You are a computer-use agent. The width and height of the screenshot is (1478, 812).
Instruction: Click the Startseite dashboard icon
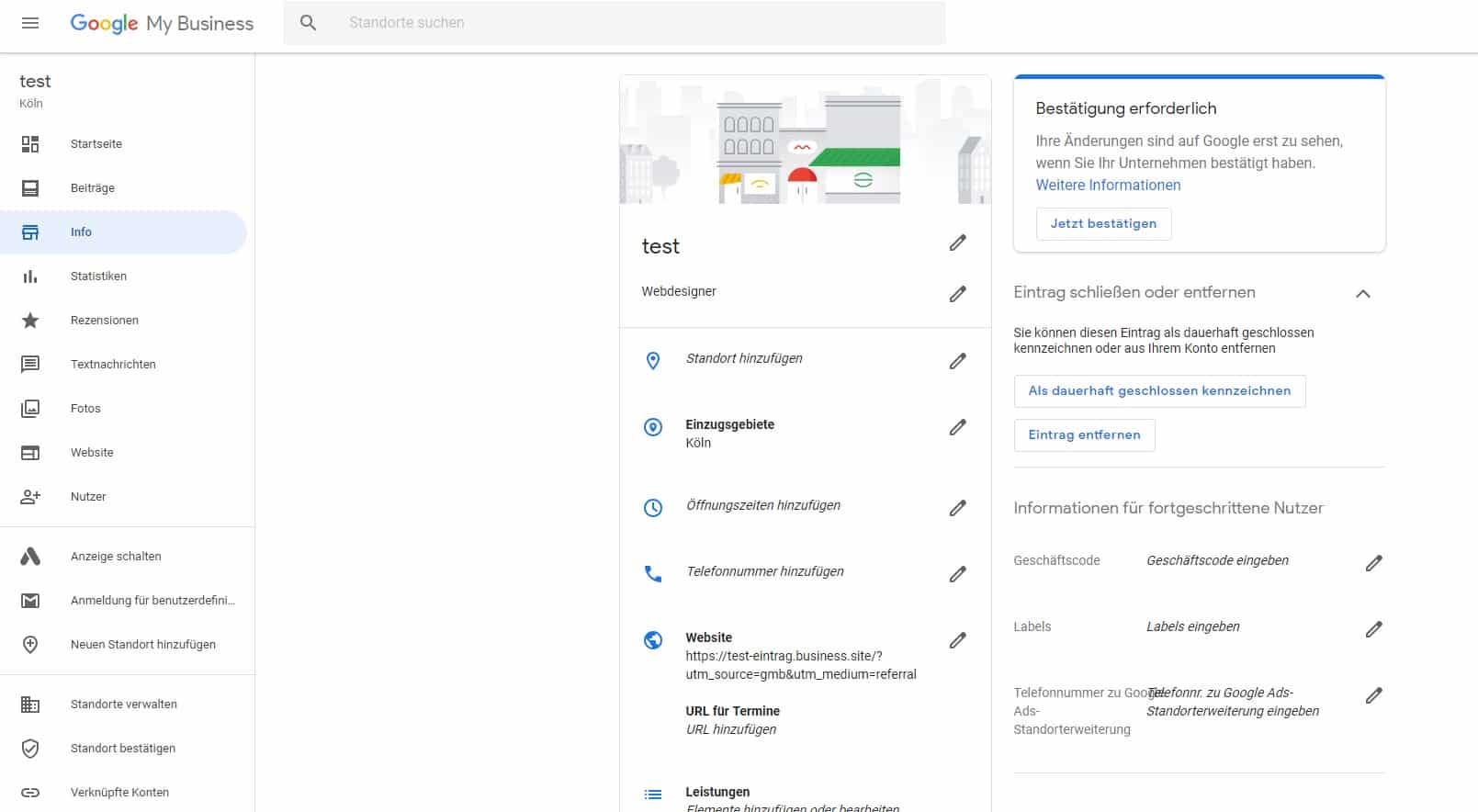[x=30, y=144]
